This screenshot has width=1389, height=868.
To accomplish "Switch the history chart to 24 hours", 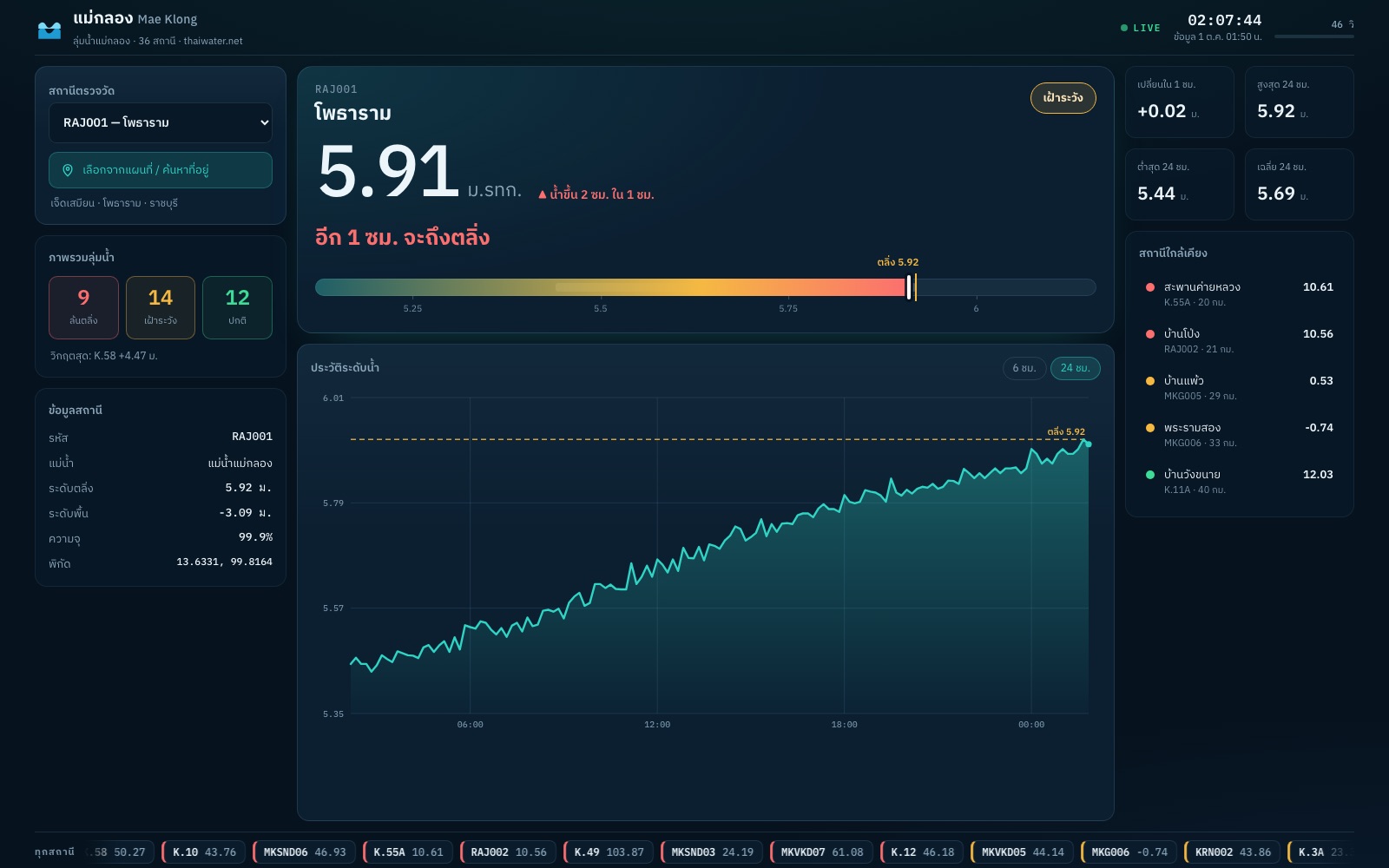I will coord(1075,368).
